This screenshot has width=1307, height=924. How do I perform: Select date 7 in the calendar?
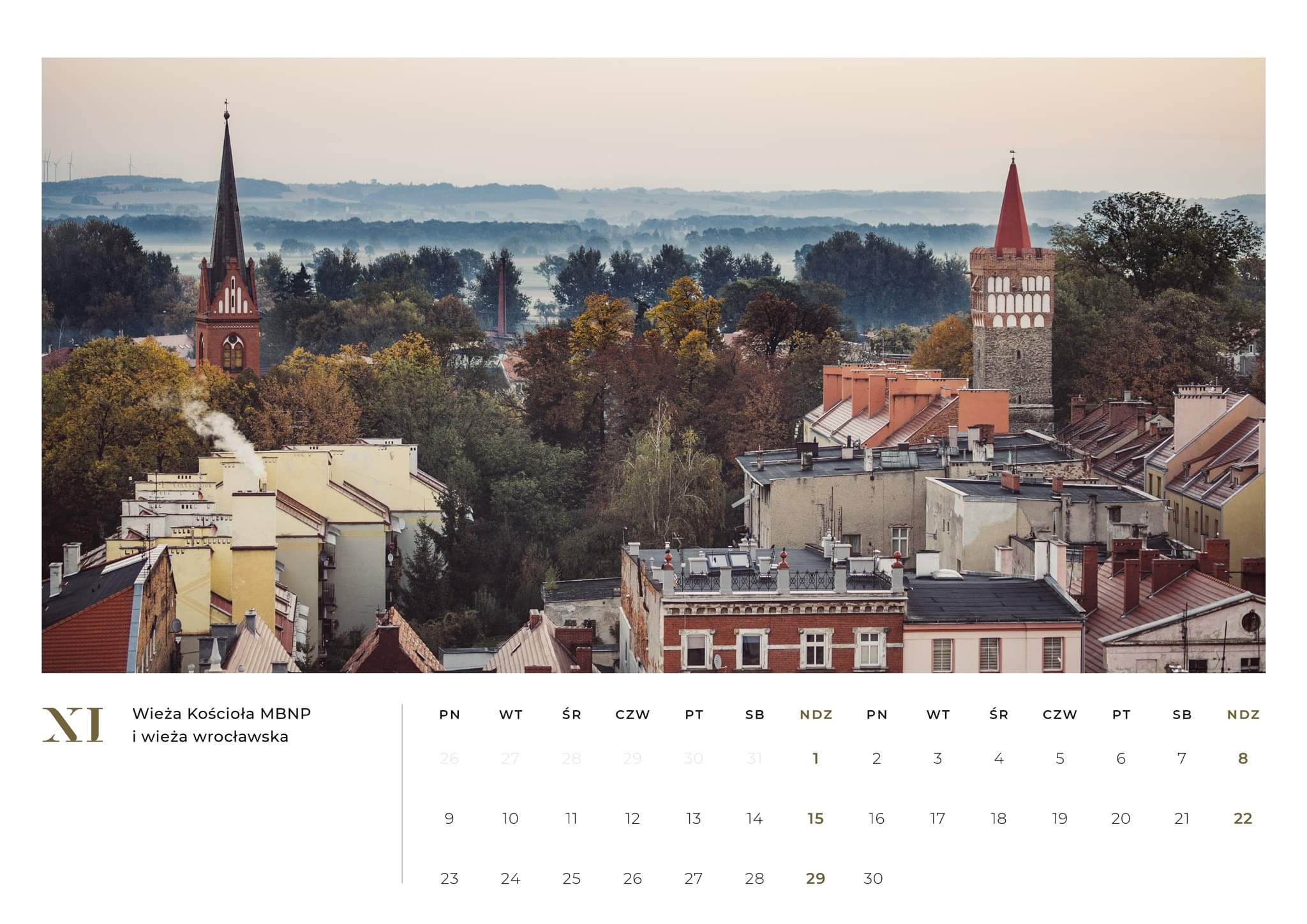[1182, 758]
